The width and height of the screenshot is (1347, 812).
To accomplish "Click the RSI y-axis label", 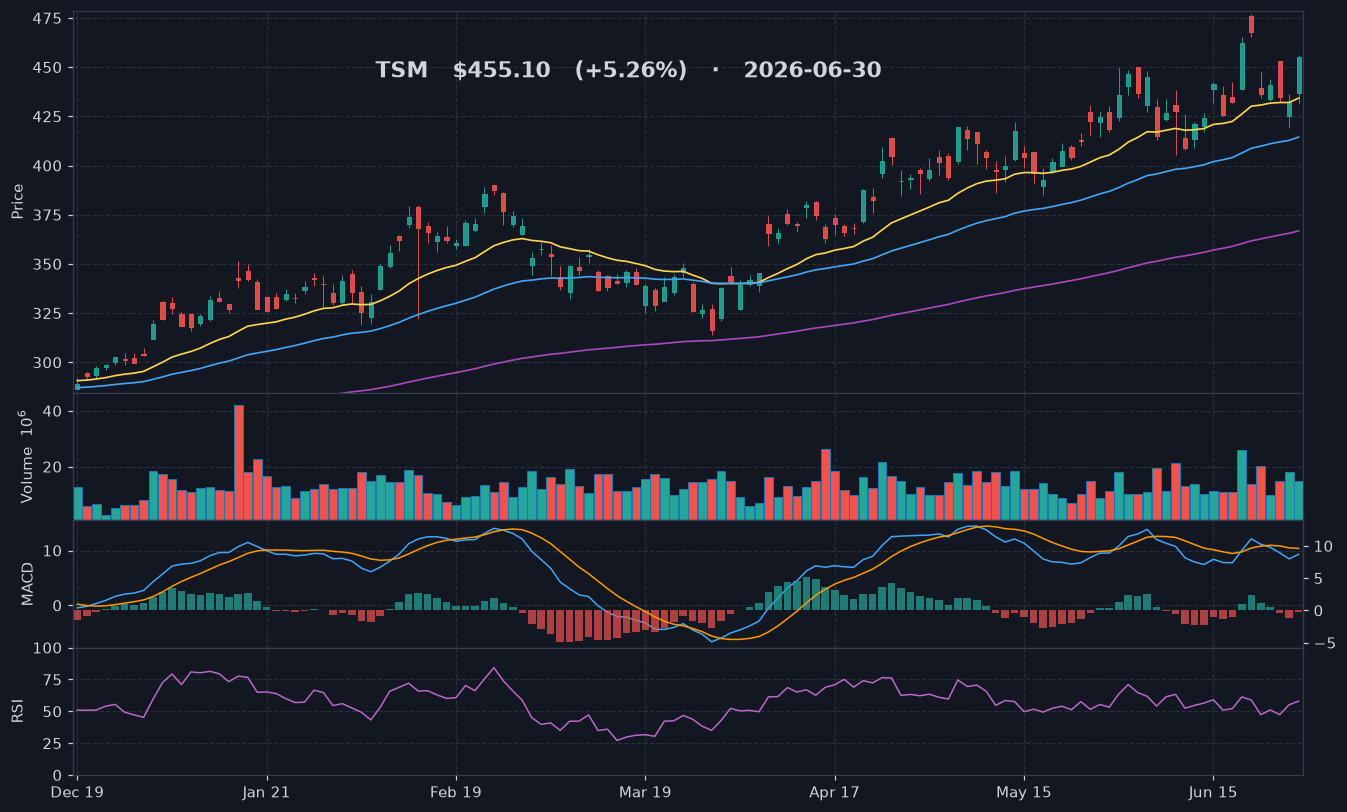I will (18, 711).
